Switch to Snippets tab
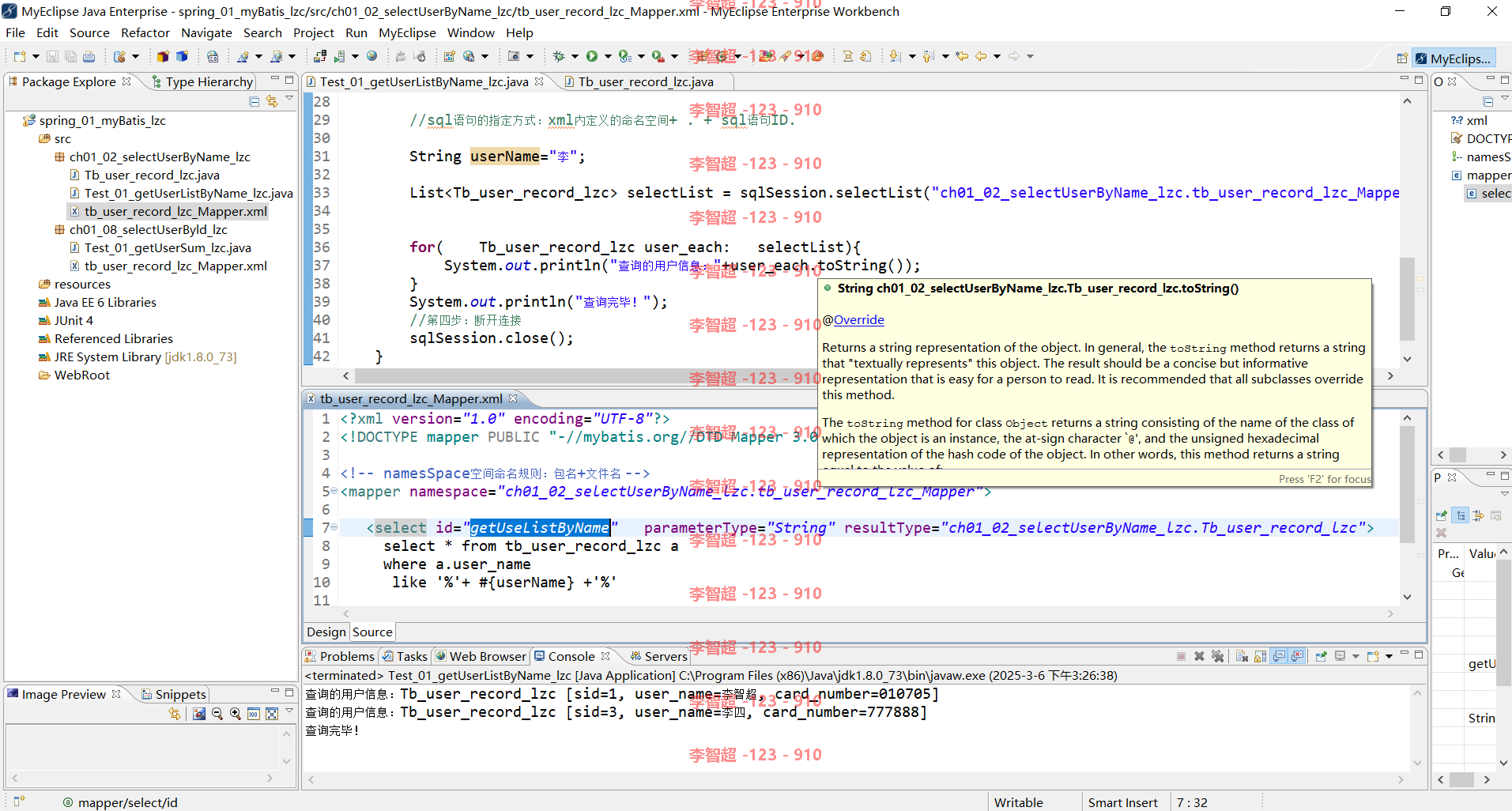Screen dimensions: 1512x811 coord(173,694)
